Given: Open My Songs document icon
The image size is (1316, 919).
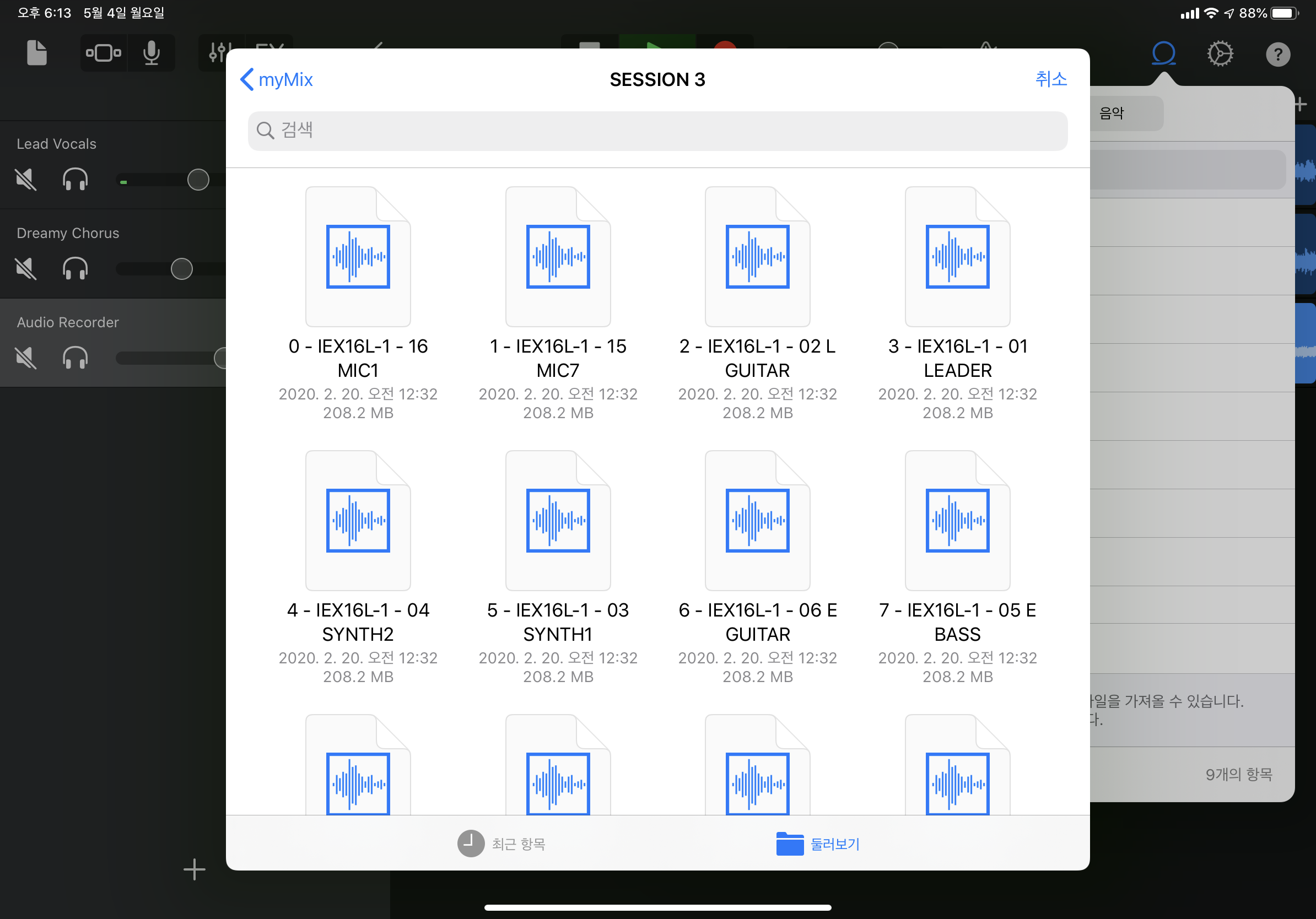Looking at the screenshot, I should tap(37, 53).
